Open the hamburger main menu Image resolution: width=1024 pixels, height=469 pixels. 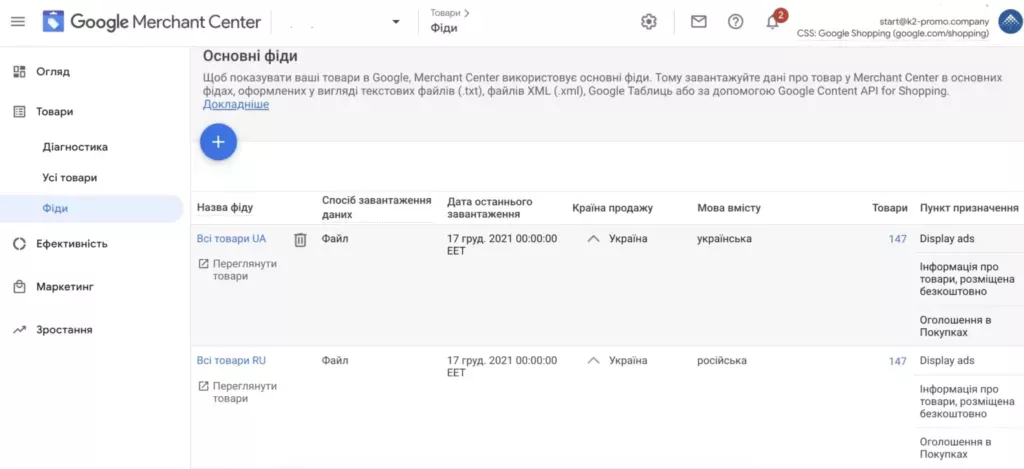(18, 22)
